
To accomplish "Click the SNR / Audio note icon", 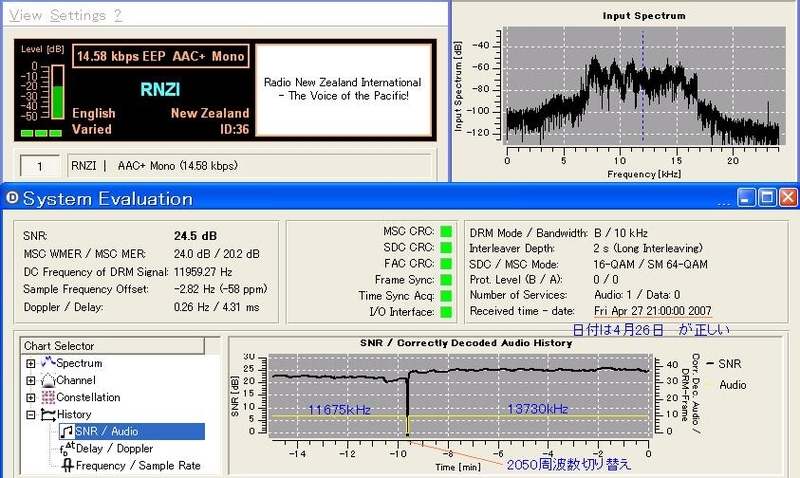I will point(67,432).
